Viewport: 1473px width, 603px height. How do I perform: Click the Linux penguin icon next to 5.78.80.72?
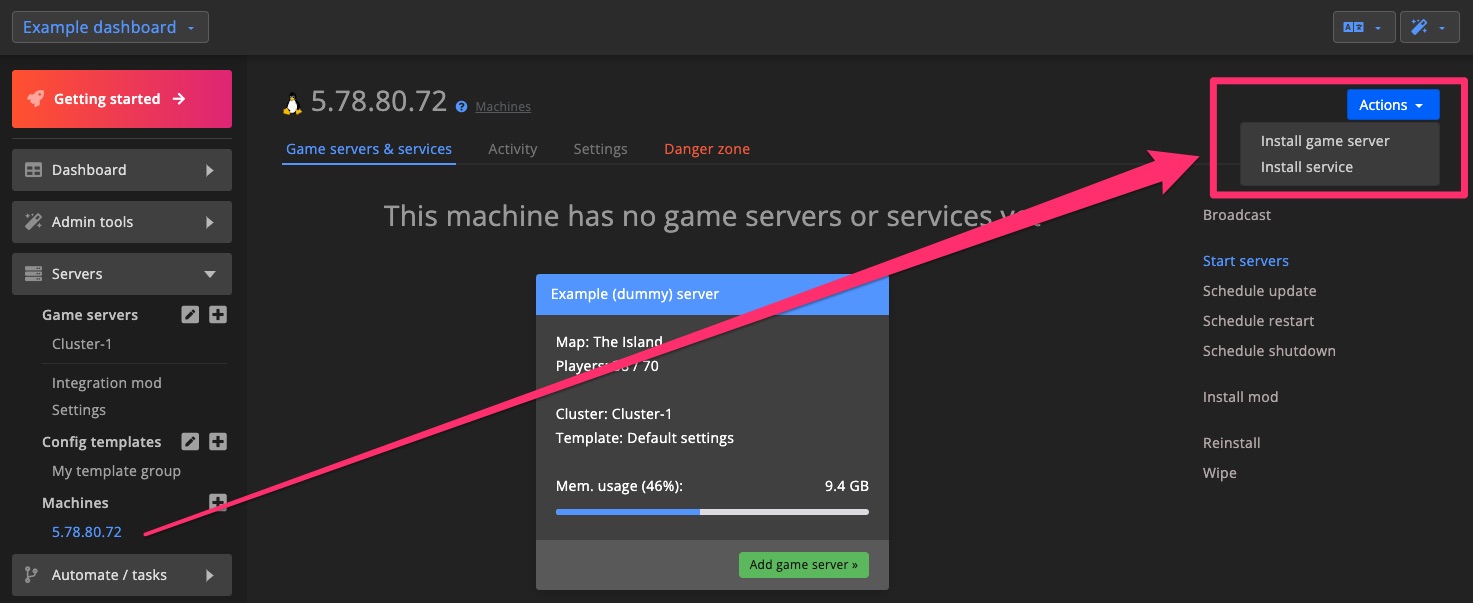coord(291,100)
